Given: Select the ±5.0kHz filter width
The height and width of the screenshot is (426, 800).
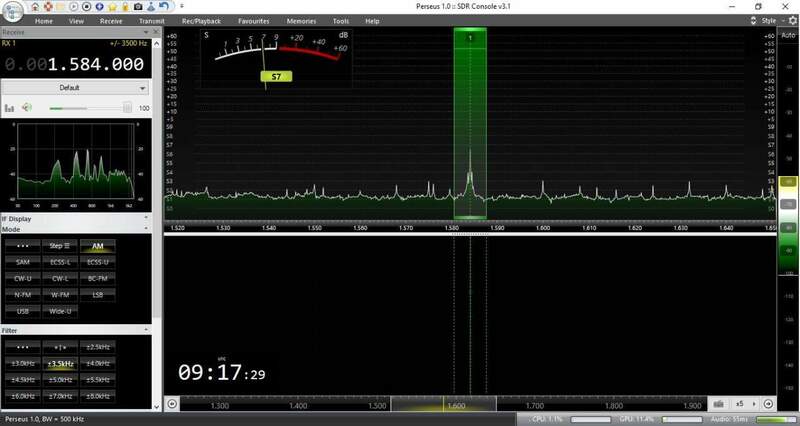Looking at the screenshot, I should click(x=60, y=380).
